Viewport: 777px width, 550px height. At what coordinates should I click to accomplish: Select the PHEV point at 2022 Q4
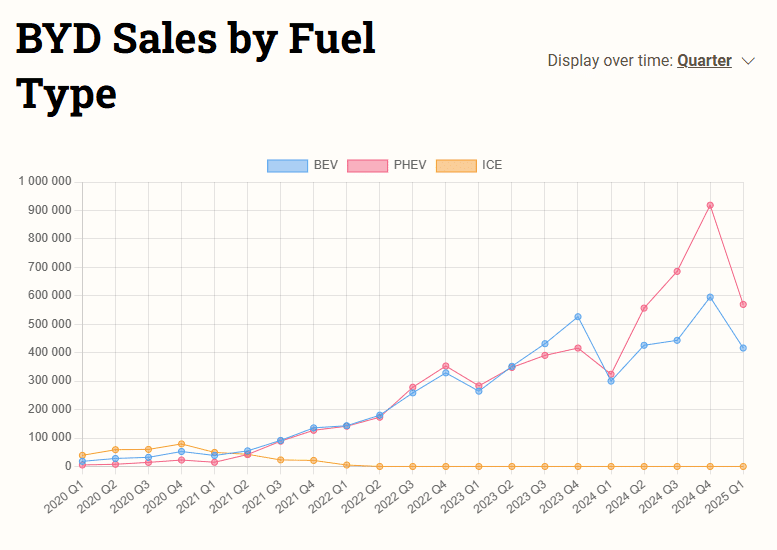(446, 366)
